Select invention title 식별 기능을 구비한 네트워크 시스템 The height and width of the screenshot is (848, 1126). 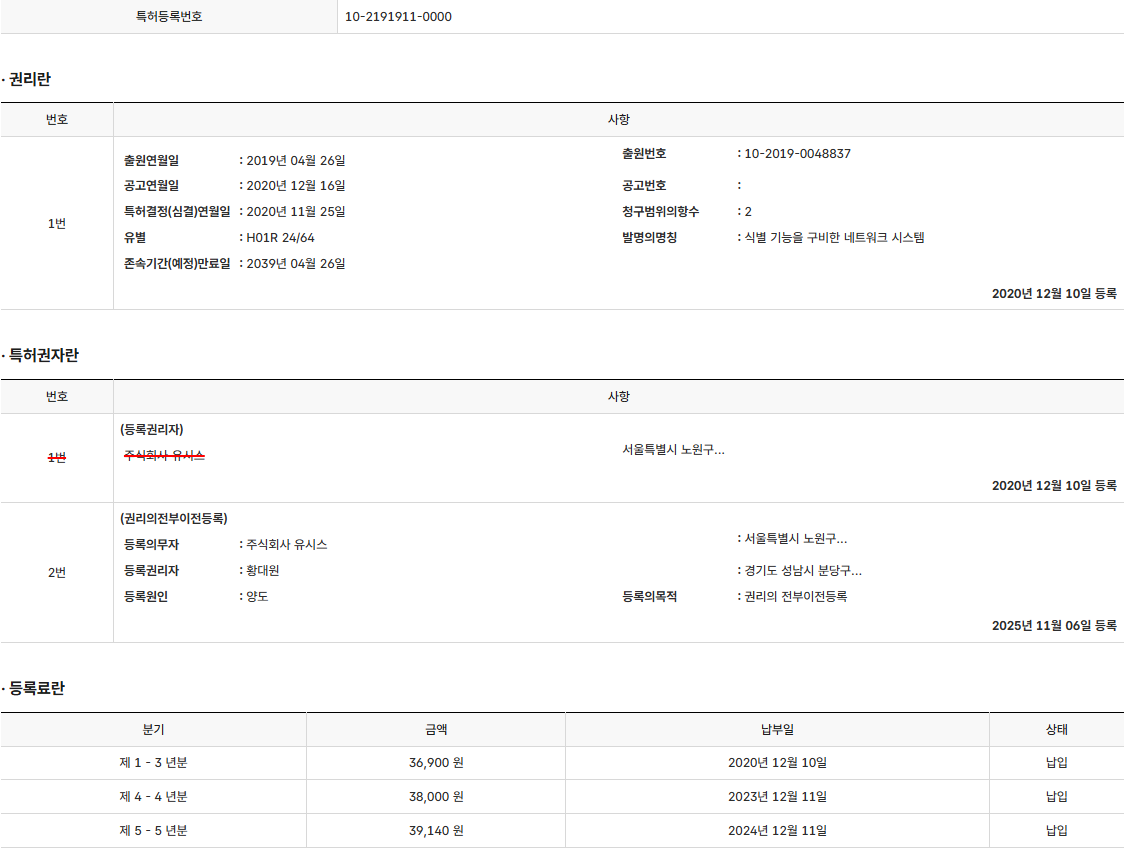point(835,238)
